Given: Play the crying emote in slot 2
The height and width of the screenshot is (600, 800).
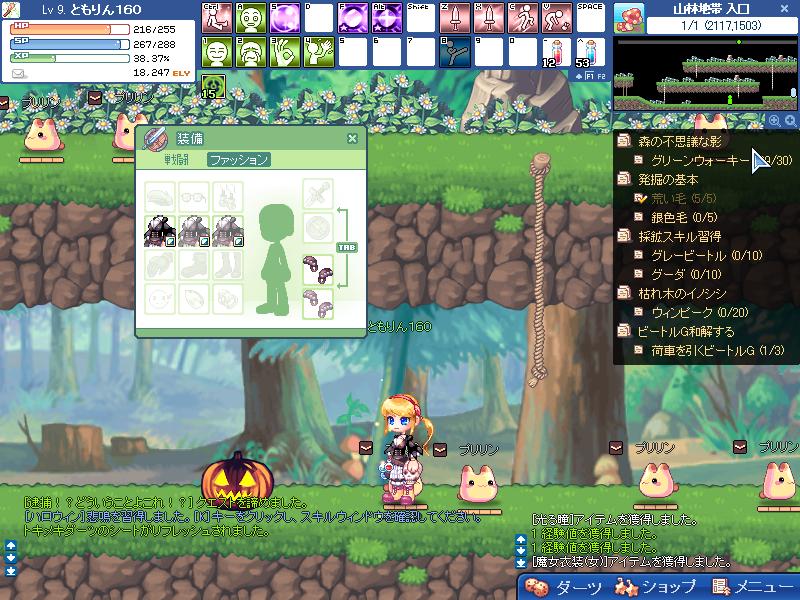Looking at the screenshot, I should tap(251, 52).
